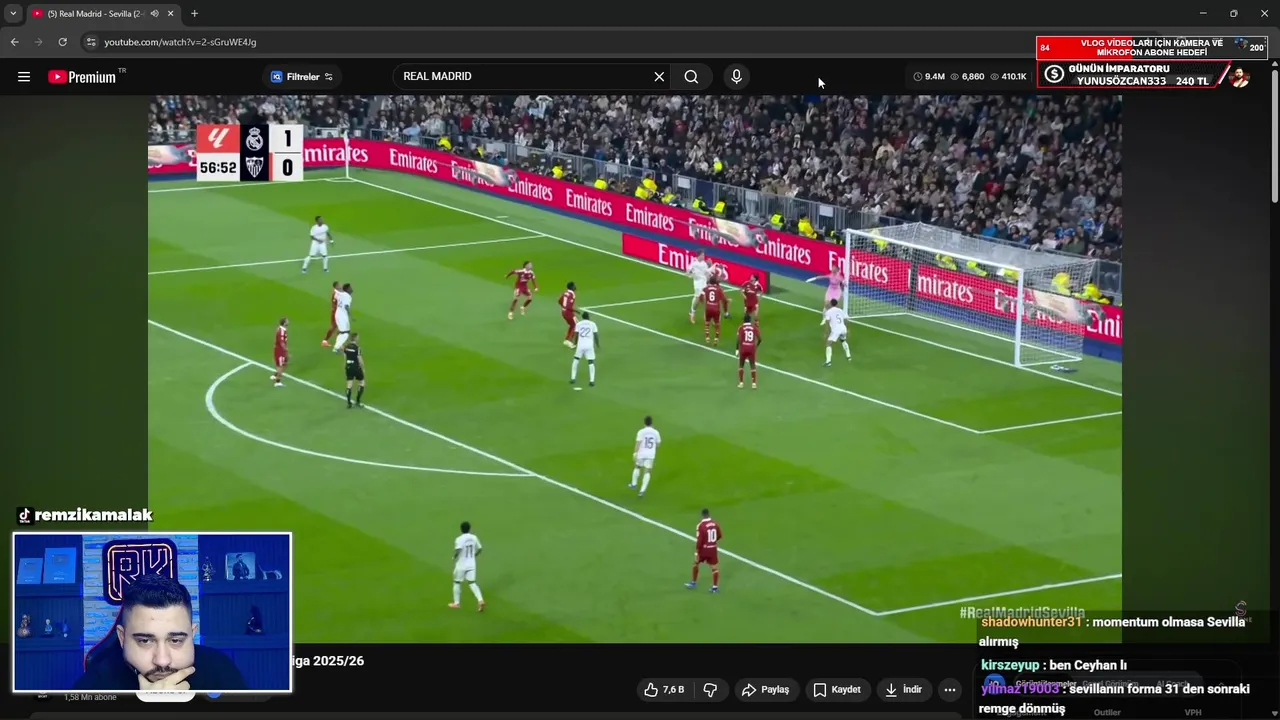
Task: Run search with magnifying glass icon
Action: (x=691, y=77)
